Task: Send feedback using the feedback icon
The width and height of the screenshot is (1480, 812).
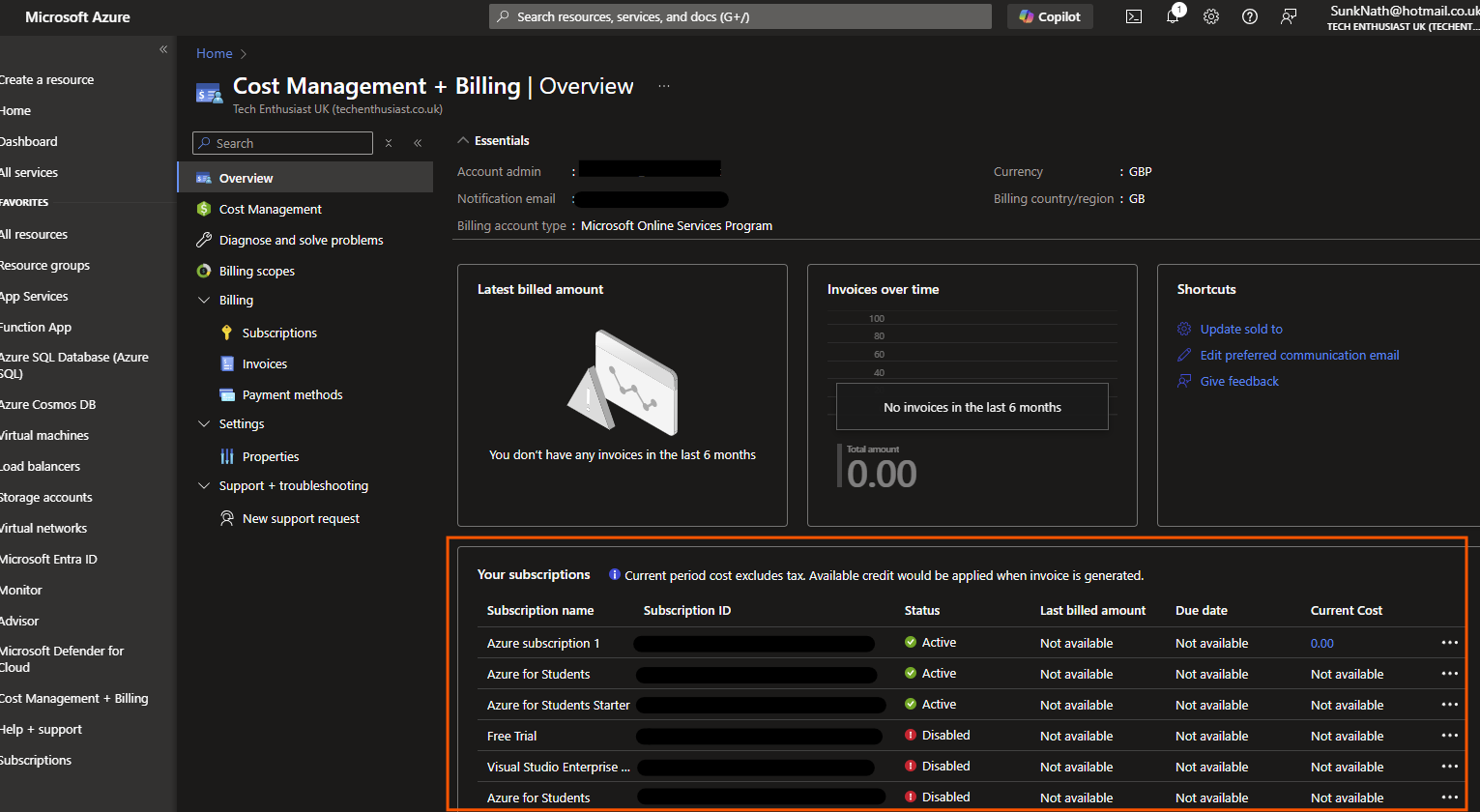Action: [x=1288, y=16]
